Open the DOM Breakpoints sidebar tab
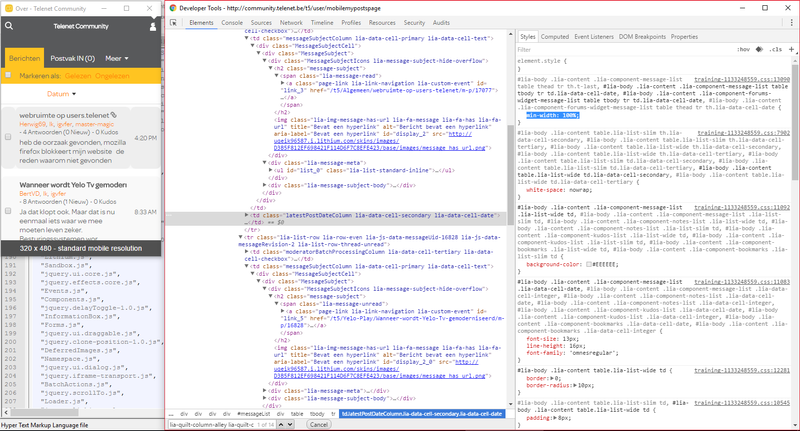 pyautogui.click(x=642, y=37)
